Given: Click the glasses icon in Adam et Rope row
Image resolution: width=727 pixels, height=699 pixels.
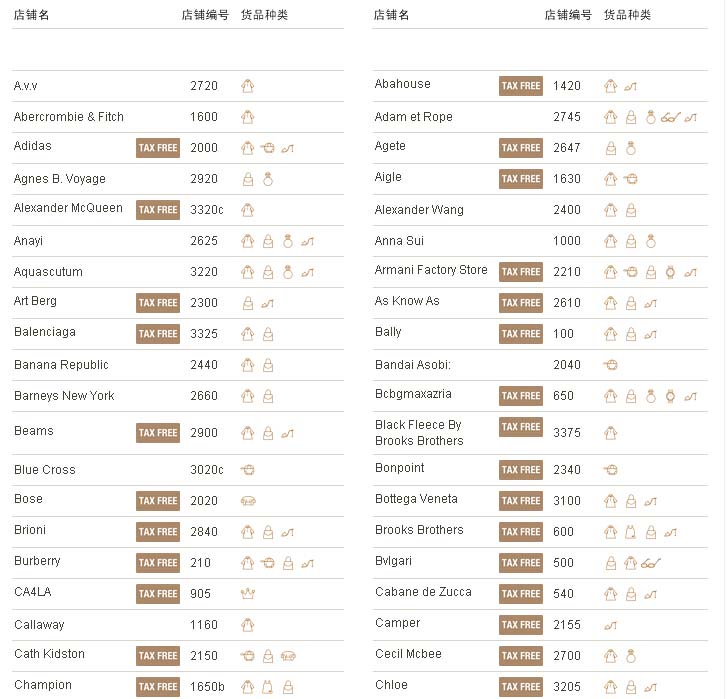Looking at the screenshot, I should click(671, 117).
